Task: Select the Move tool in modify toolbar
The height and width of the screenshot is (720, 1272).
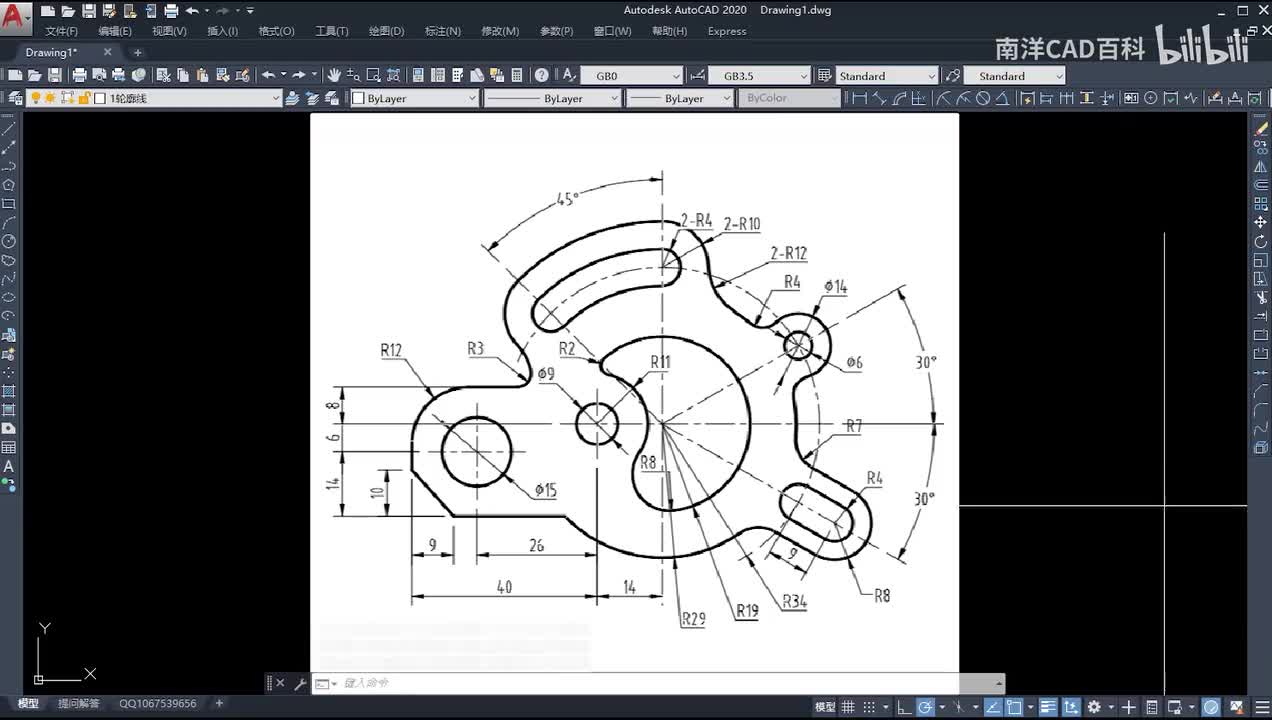Action: tap(1261, 222)
